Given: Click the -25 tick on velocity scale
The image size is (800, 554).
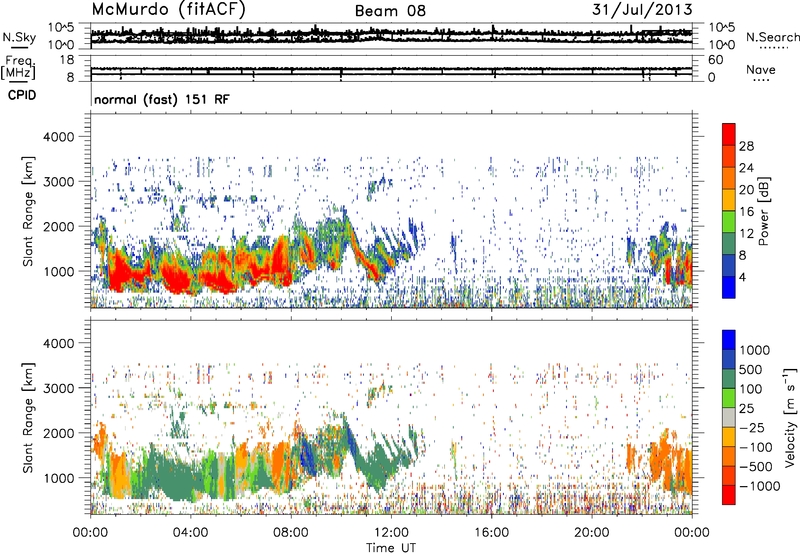Looking at the screenshot, I should (x=752, y=427).
